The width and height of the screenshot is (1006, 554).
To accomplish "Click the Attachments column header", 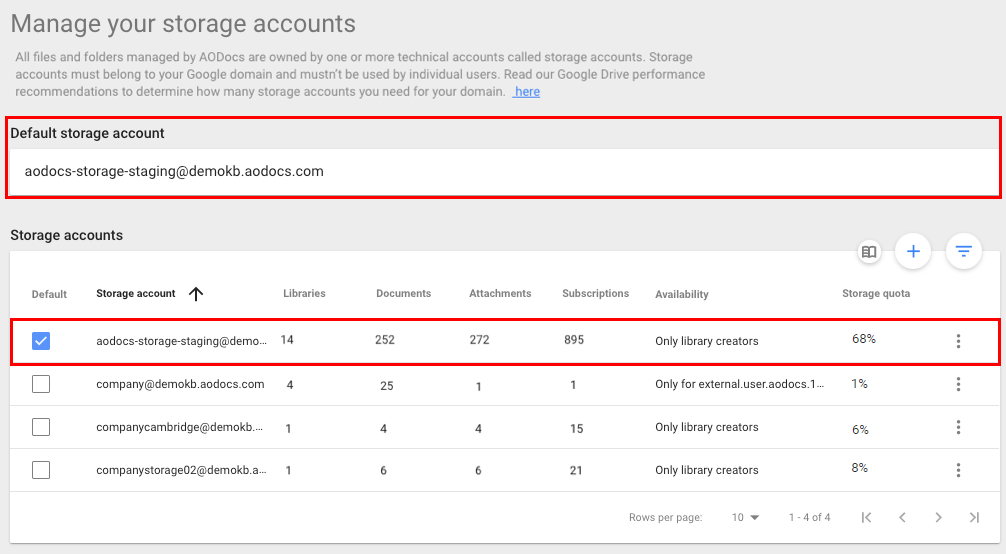I will tap(500, 293).
